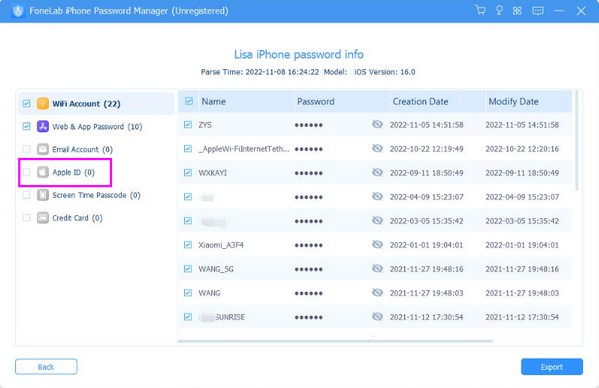
Task: Uncheck the Web & App Password checkbox
Action: pyautogui.click(x=26, y=126)
